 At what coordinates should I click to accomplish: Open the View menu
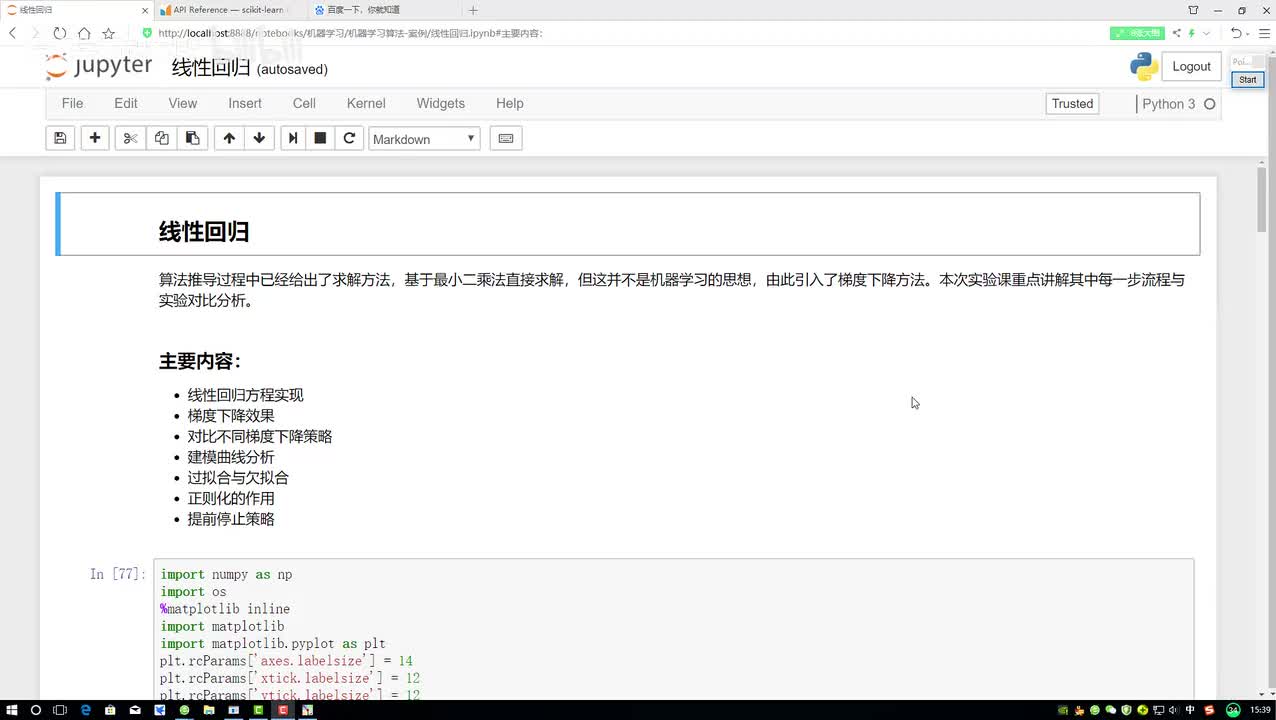pyautogui.click(x=183, y=103)
